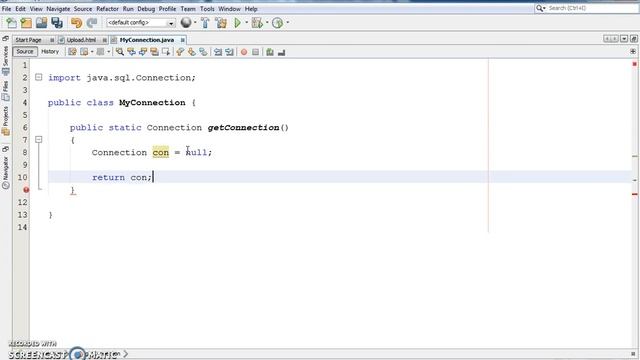Toggle Bookmark editor icon
640x360 pixels.
(x=203, y=52)
